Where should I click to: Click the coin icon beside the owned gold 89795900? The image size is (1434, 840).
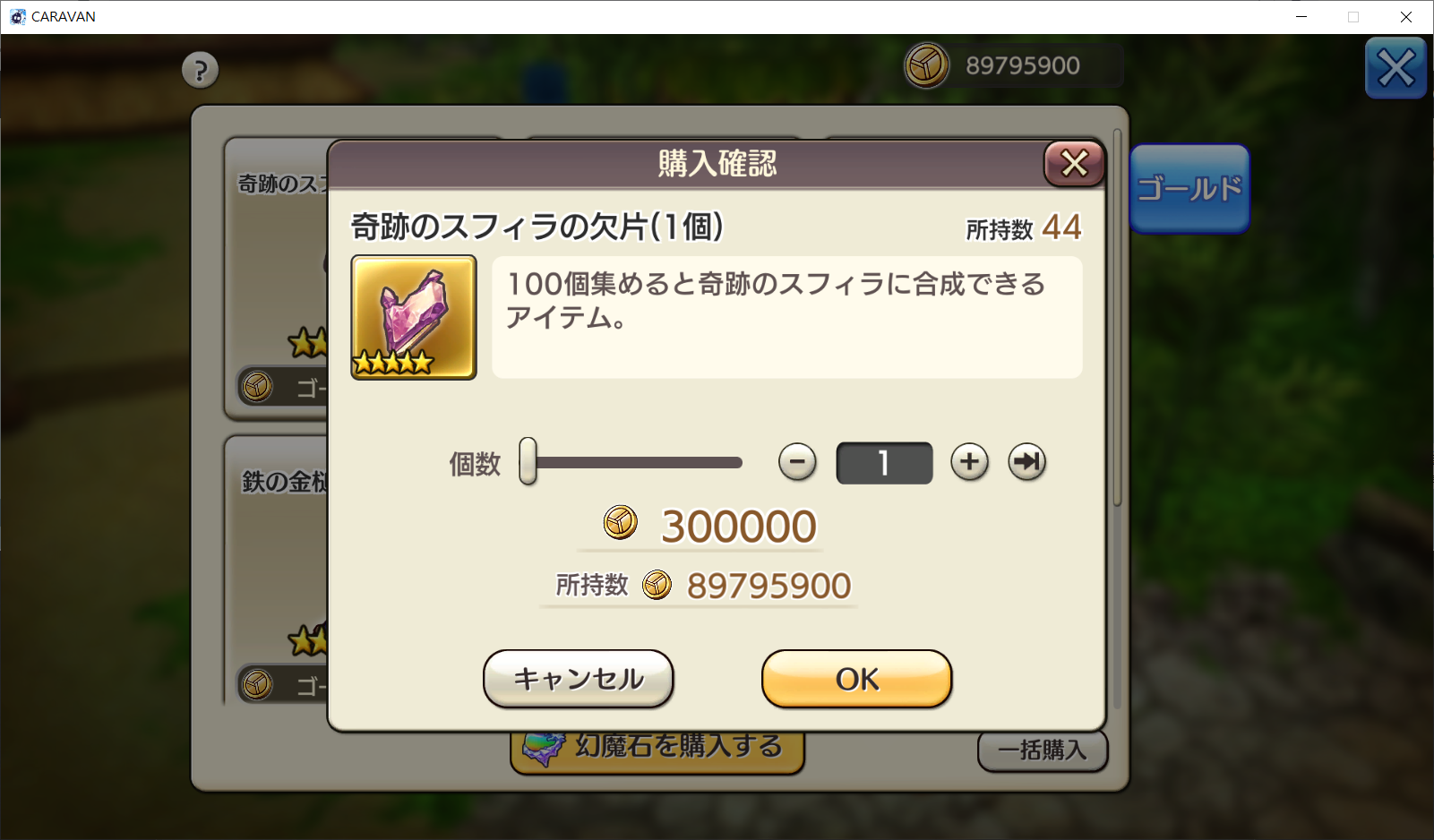(657, 585)
